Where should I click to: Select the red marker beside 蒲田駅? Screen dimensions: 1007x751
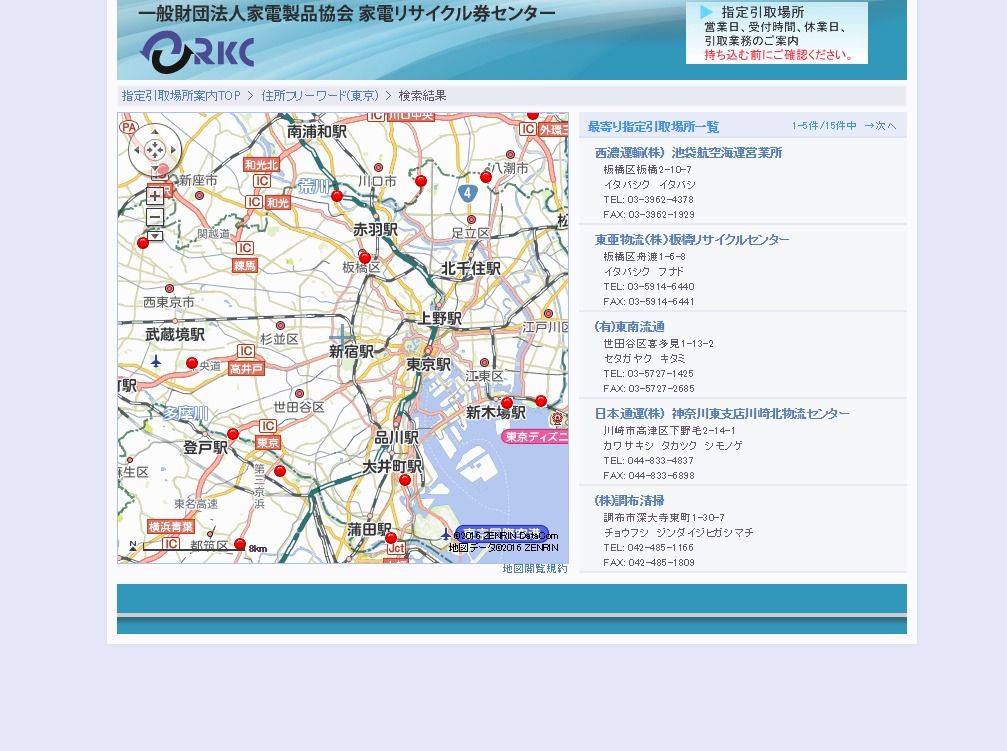(x=390, y=537)
